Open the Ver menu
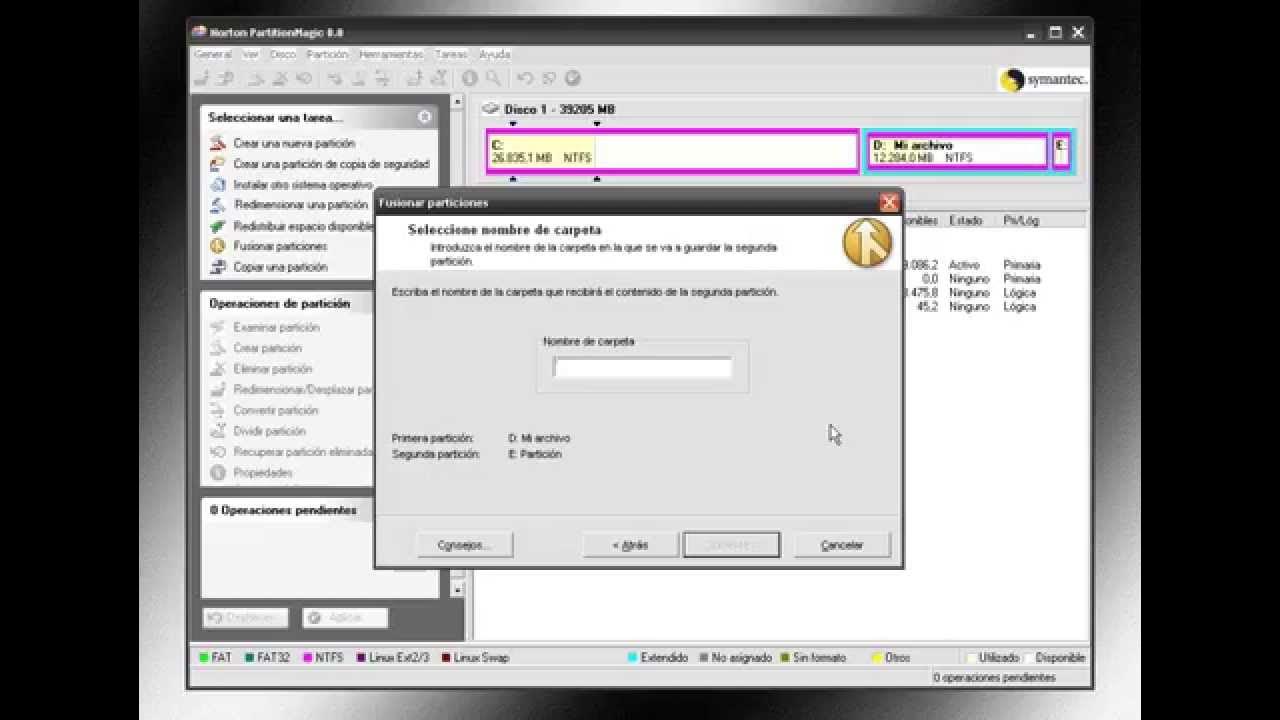This screenshot has height=720, width=1280. tap(250, 54)
